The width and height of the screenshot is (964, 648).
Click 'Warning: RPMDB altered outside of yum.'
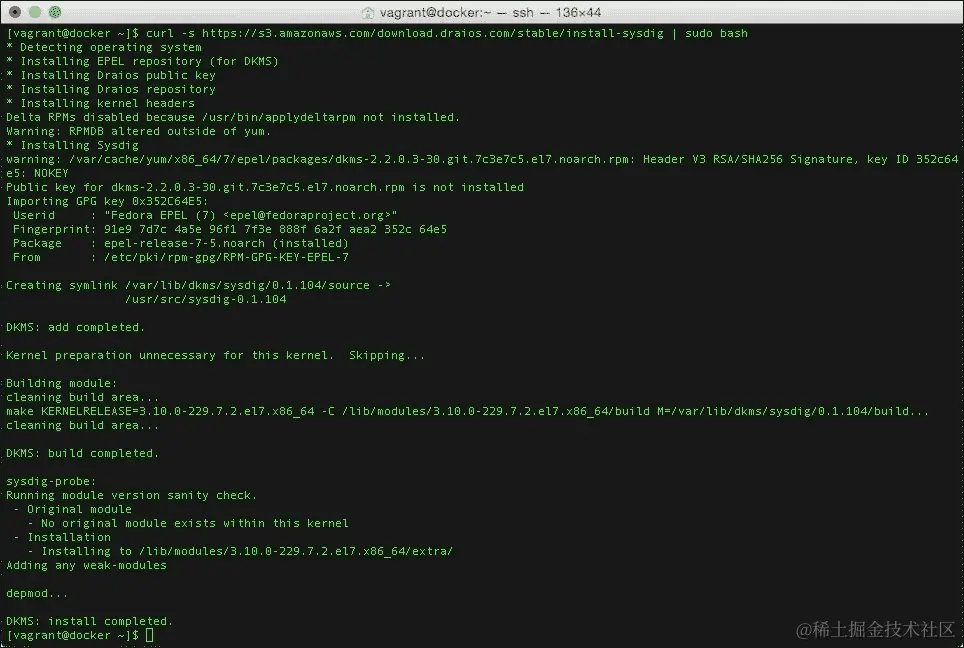138,131
